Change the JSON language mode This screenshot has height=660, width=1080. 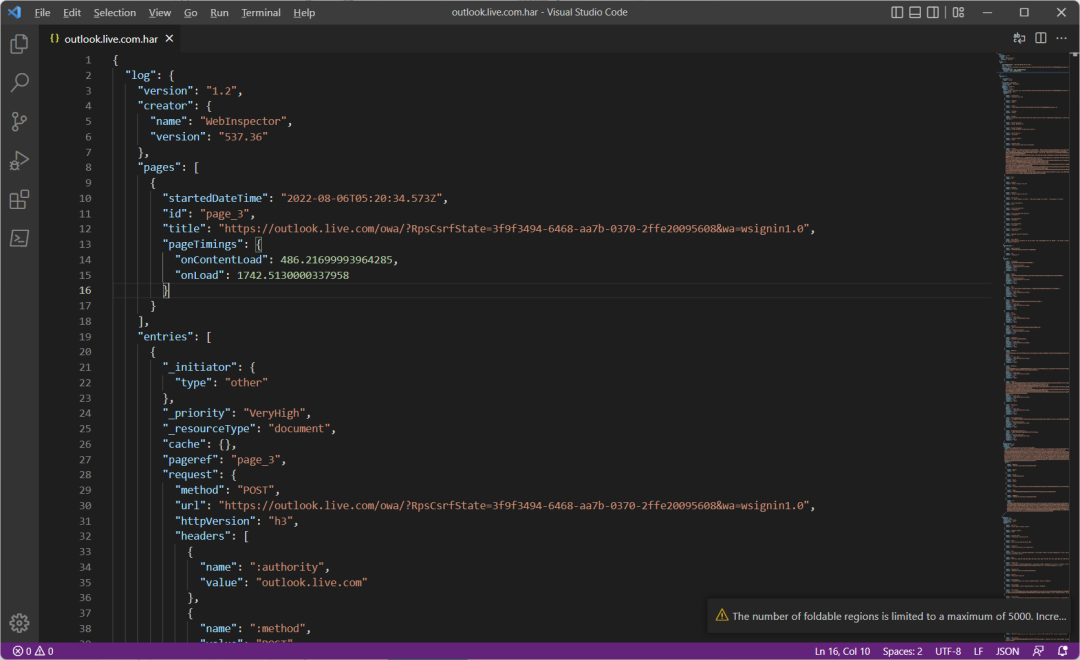(1008, 651)
